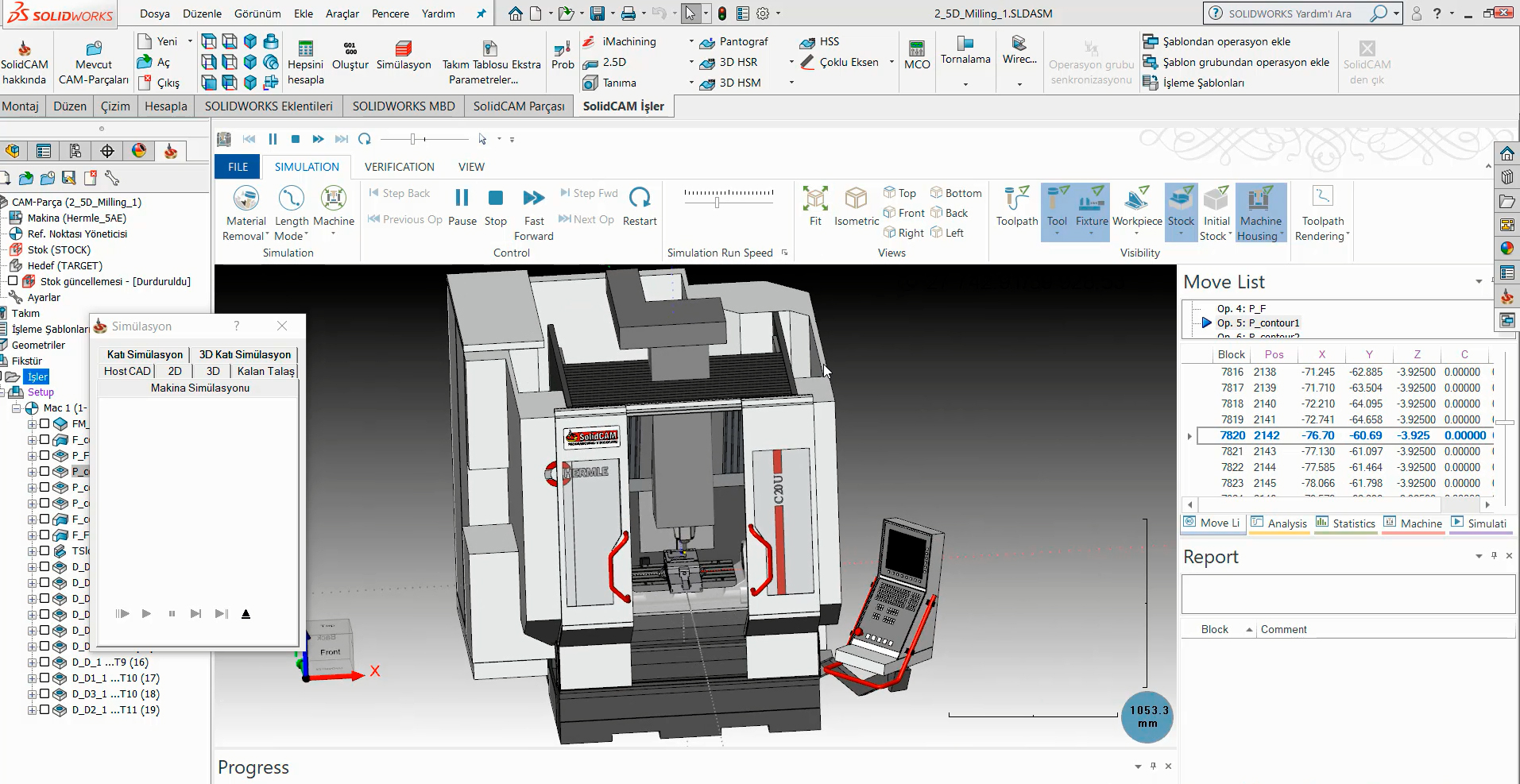
Task: Click play button in Simülasyon dialog
Action: 146,613
